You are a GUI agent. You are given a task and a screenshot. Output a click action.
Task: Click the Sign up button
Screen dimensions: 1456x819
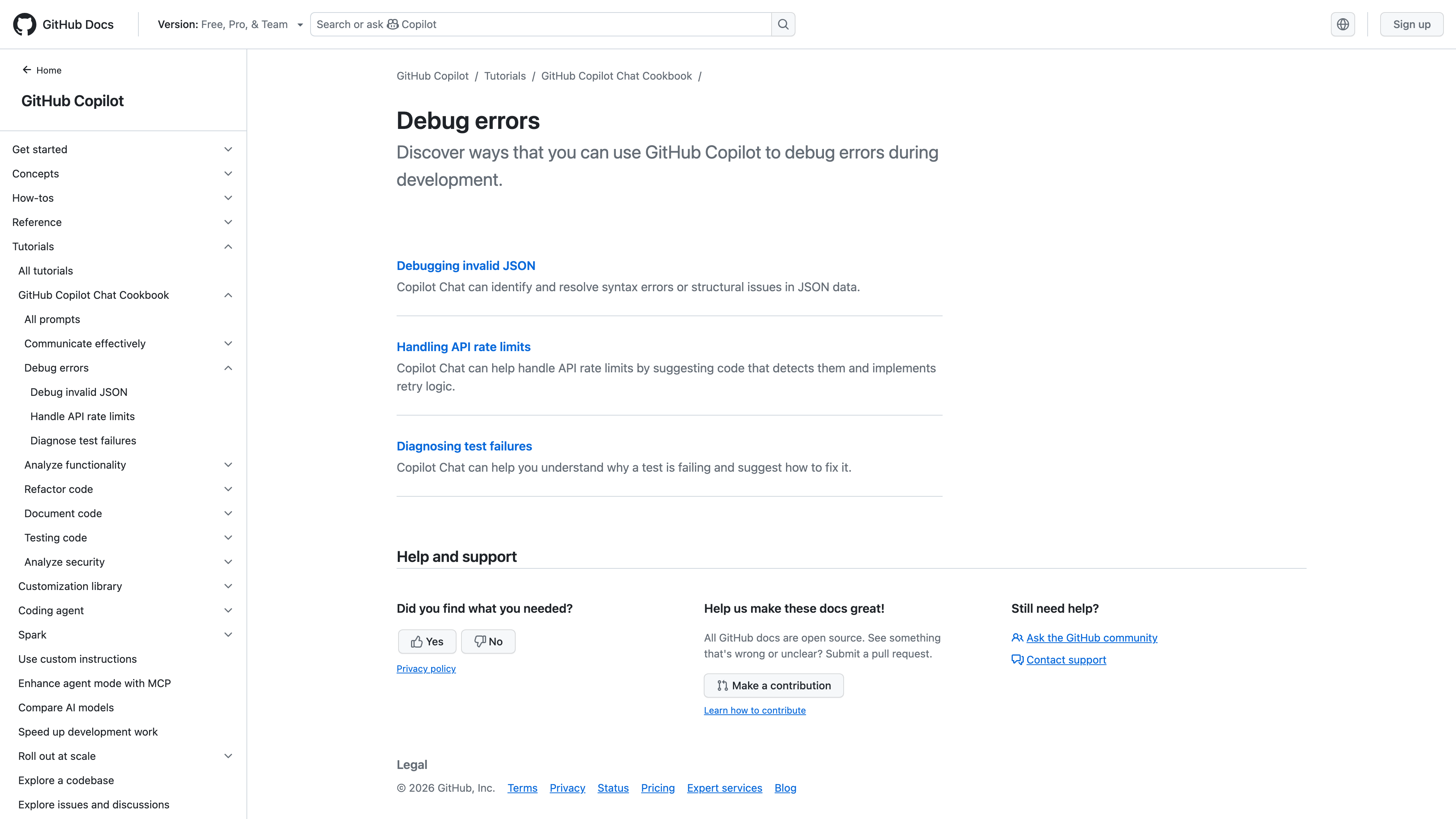point(1412,24)
